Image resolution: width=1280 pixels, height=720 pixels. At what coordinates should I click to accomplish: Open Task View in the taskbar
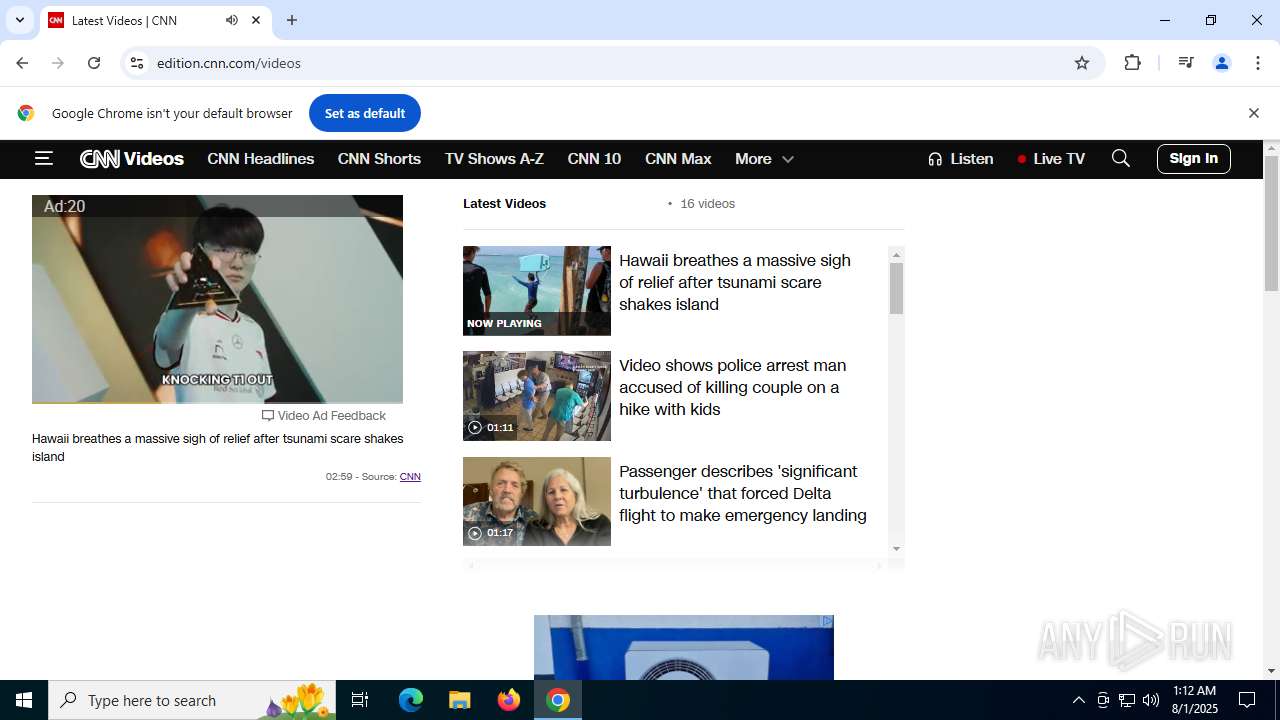[x=360, y=700]
